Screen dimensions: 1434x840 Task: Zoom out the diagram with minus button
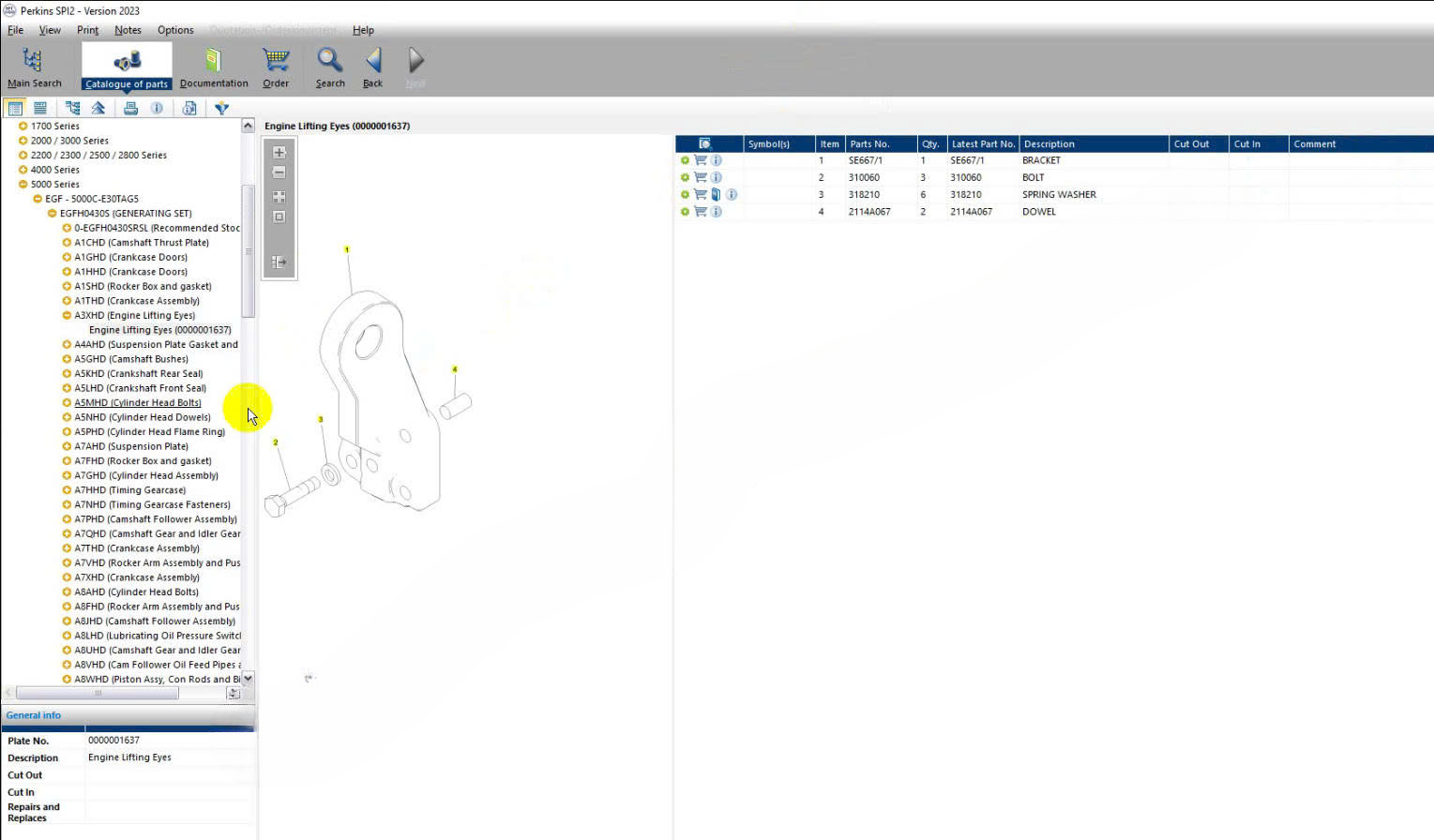point(279,172)
